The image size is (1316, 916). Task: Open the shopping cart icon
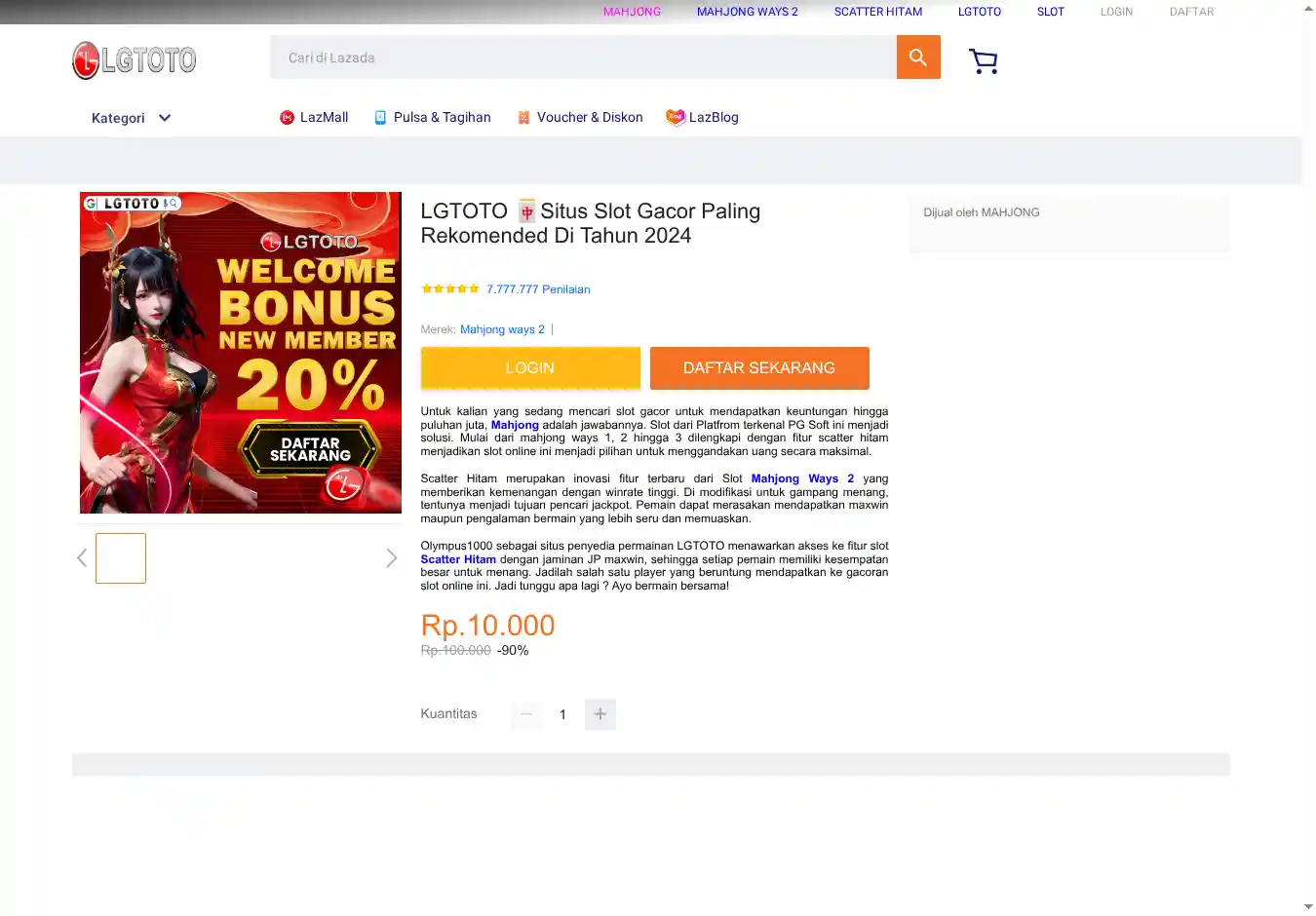[984, 61]
